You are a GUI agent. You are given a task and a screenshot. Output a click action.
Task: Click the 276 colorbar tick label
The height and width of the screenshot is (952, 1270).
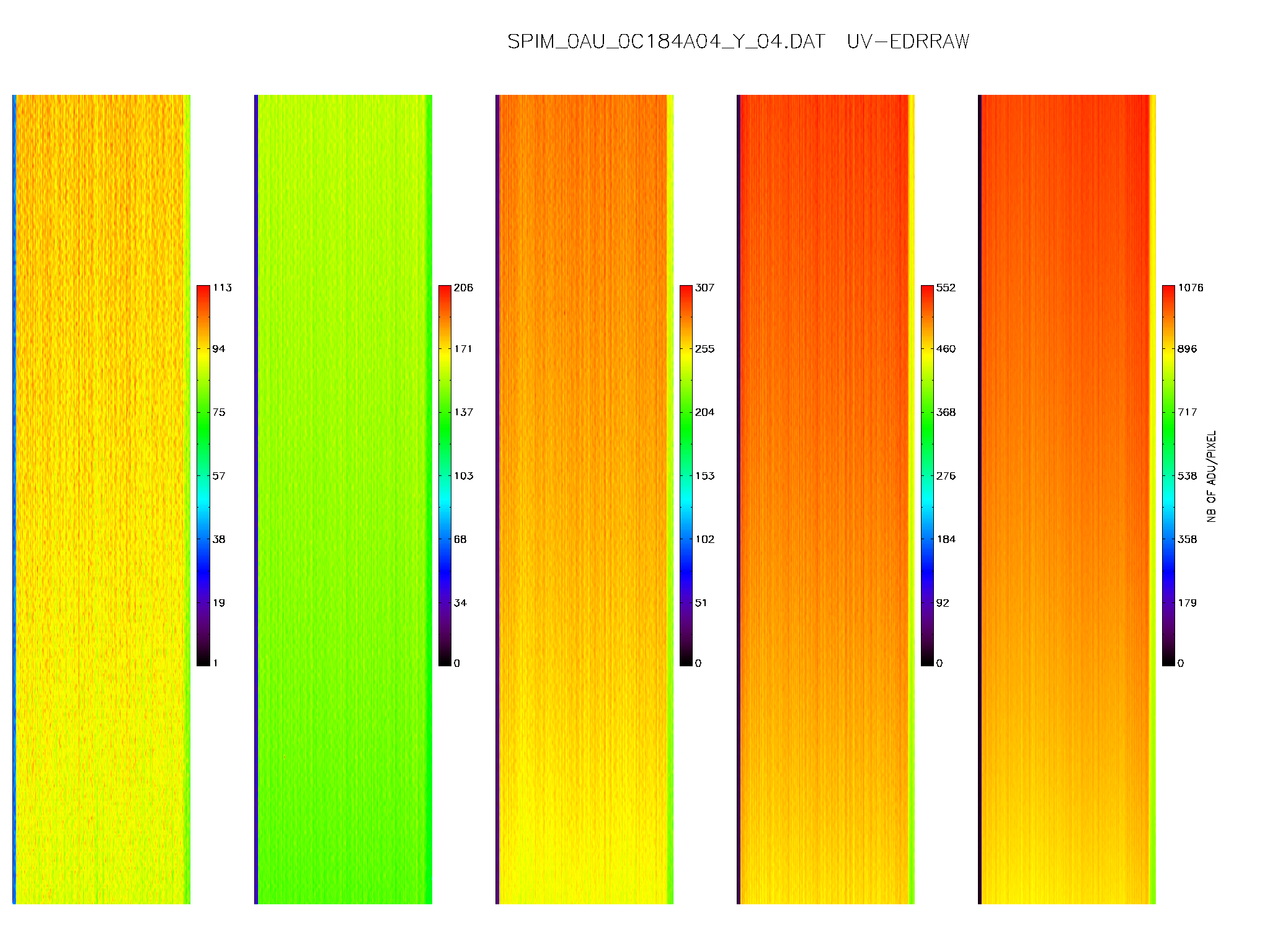point(946,476)
